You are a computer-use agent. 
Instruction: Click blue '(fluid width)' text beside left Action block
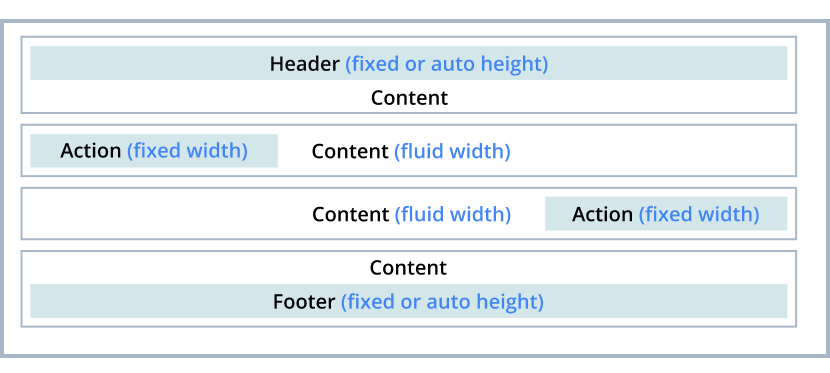click(x=453, y=152)
